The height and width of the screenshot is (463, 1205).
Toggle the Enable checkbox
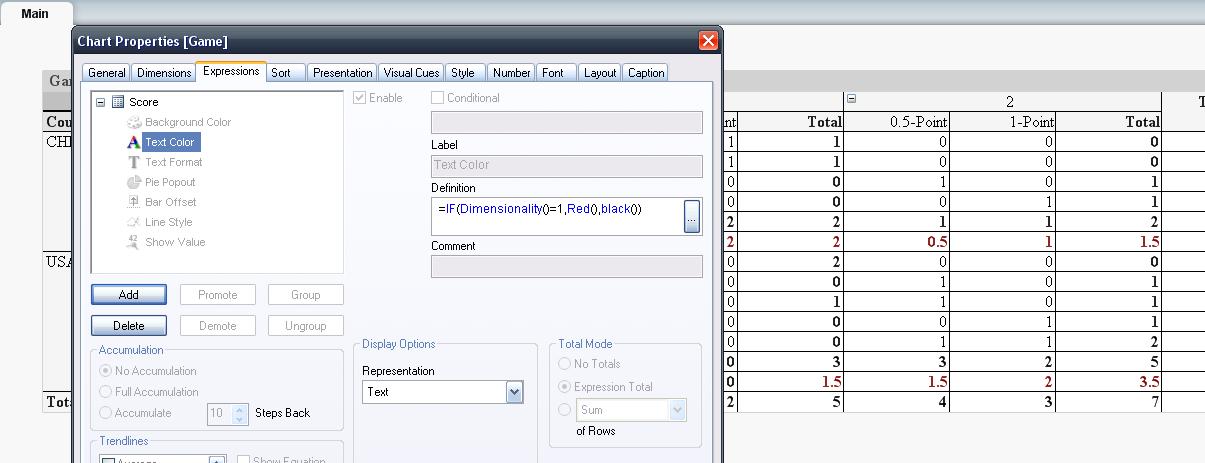(360, 98)
